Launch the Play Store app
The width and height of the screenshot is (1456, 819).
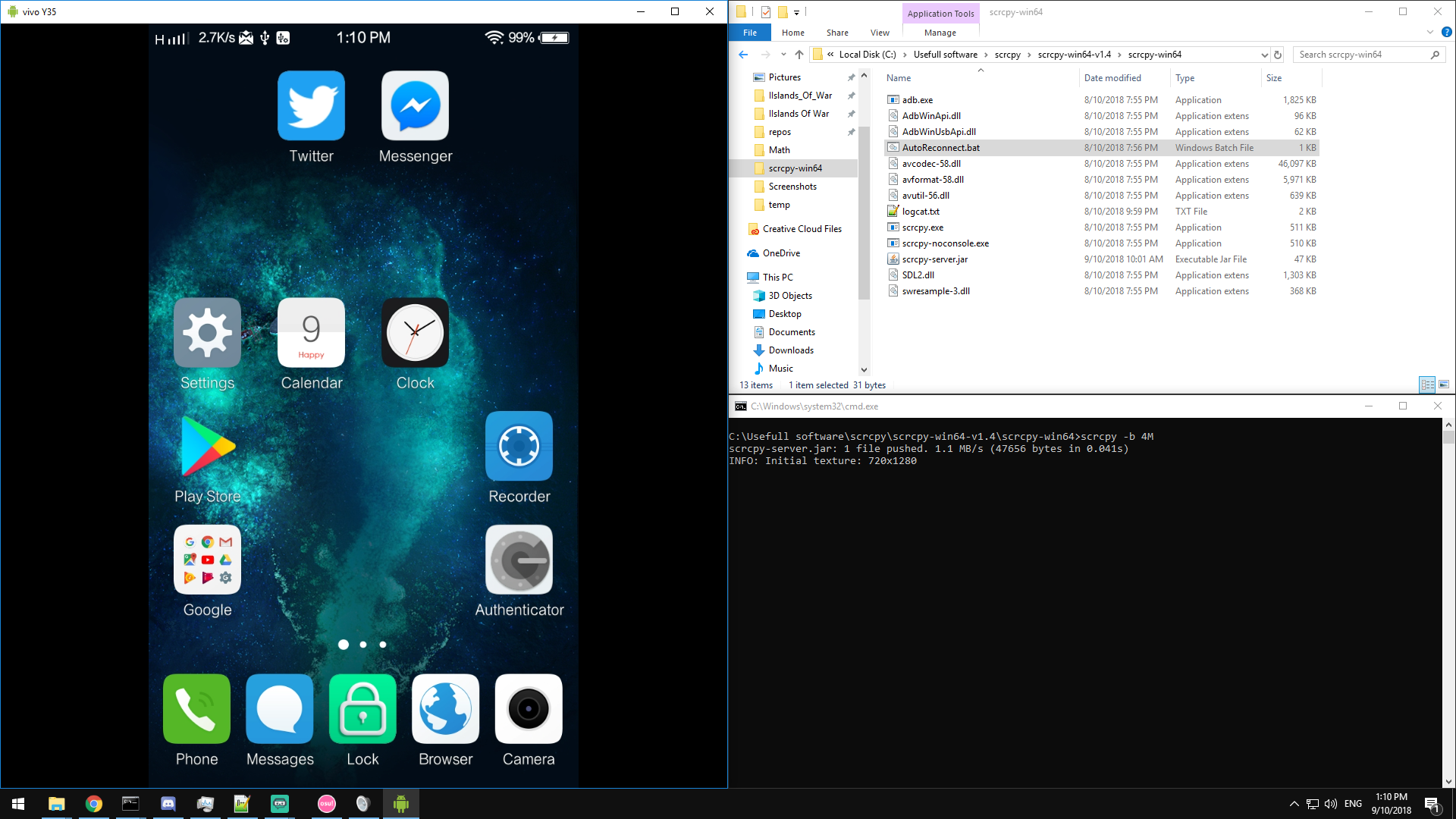click(207, 446)
